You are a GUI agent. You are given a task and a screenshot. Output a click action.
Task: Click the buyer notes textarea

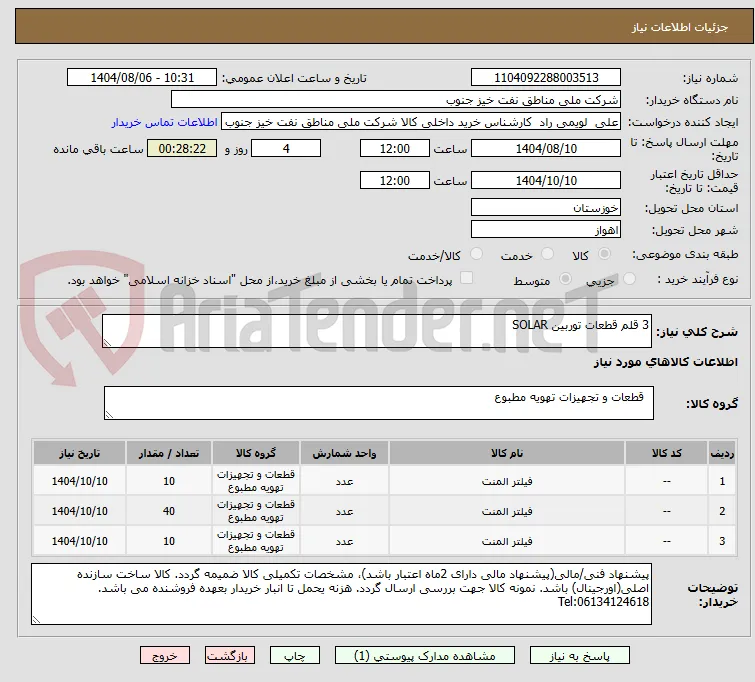tap(341, 594)
